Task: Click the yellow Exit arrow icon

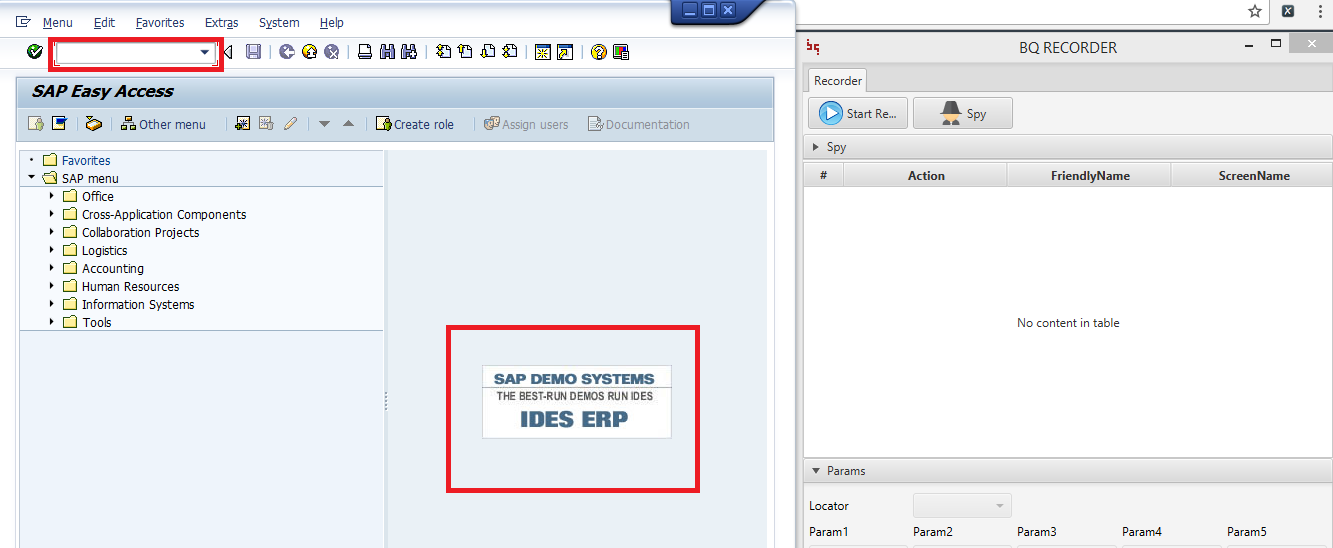Action: 309,52
